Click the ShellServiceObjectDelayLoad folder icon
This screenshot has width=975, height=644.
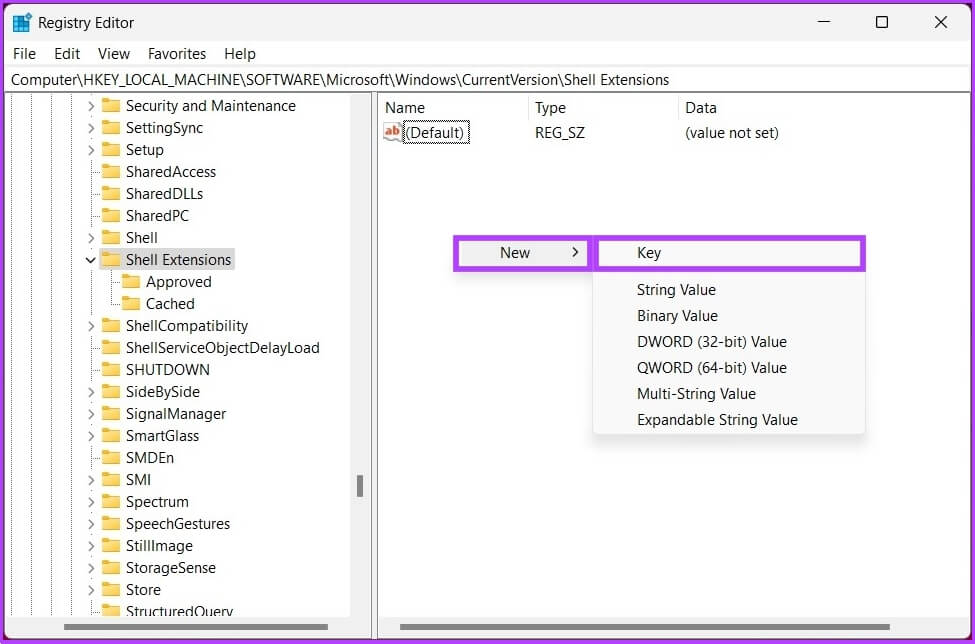[111, 347]
